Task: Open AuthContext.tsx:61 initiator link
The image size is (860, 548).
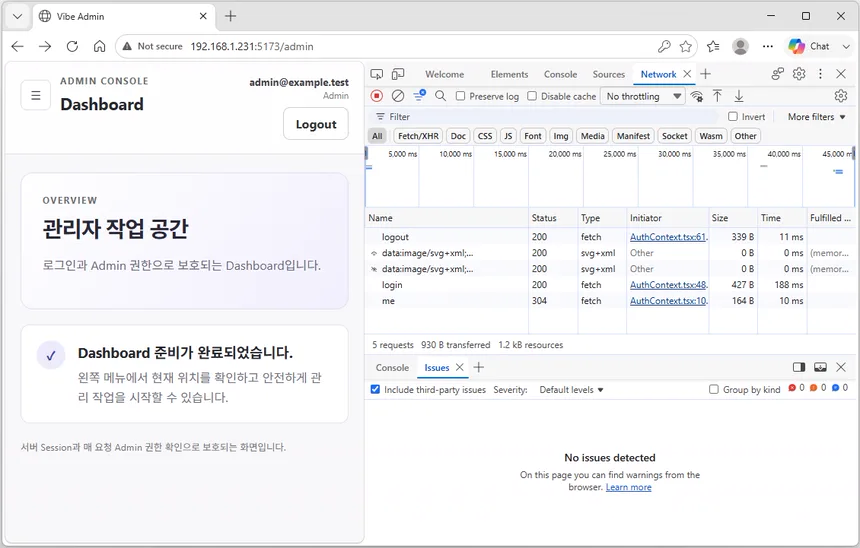Action: click(x=669, y=237)
